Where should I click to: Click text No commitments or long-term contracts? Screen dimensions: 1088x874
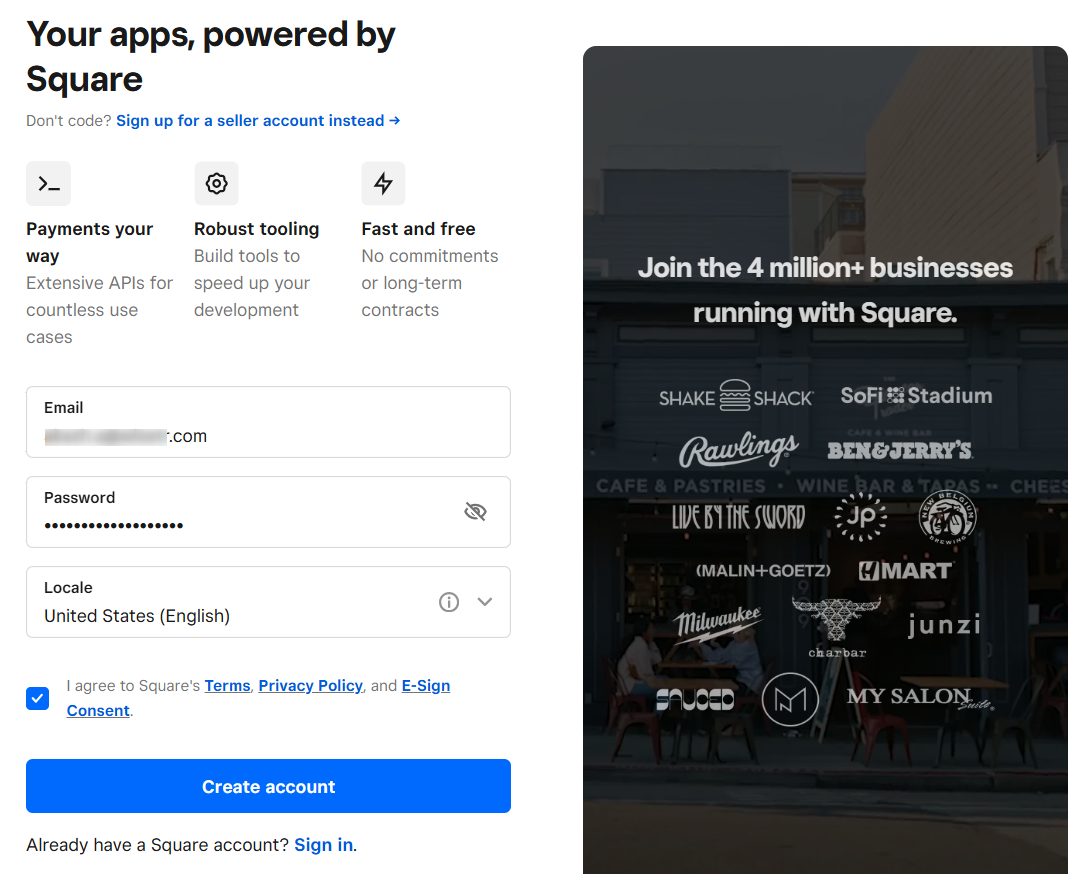pyautogui.click(x=430, y=283)
